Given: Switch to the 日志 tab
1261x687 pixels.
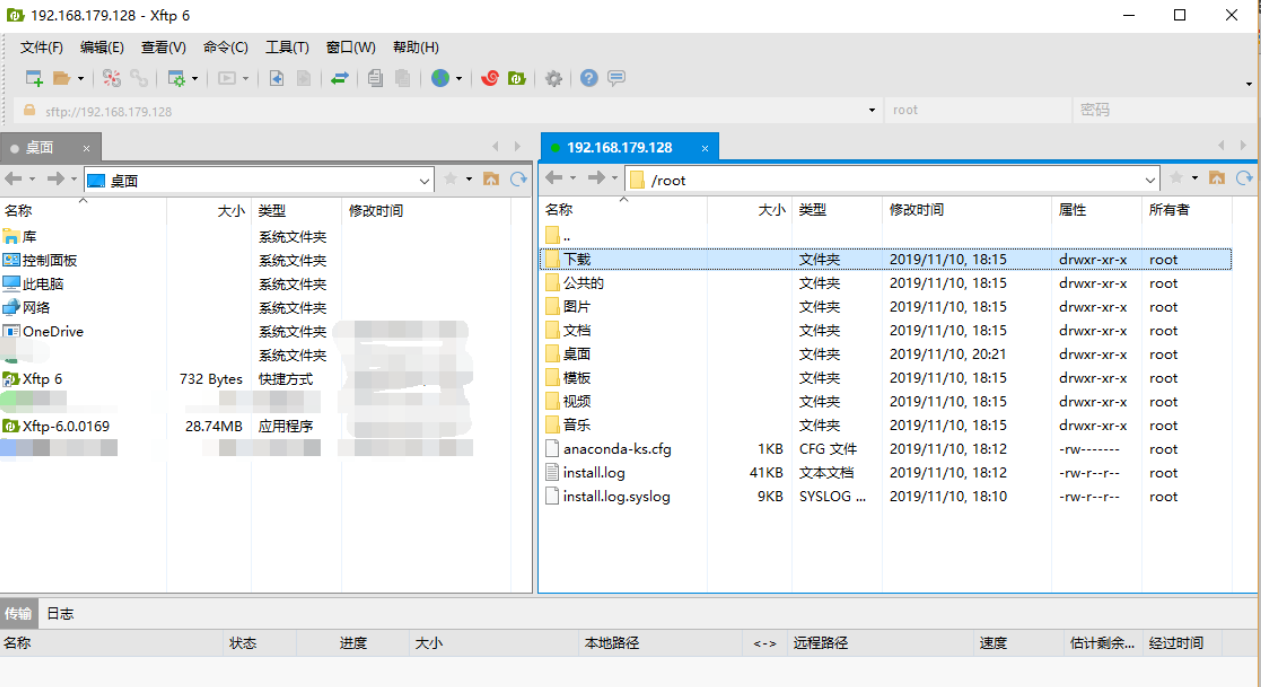Looking at the screenshot, I should (60, 614).
